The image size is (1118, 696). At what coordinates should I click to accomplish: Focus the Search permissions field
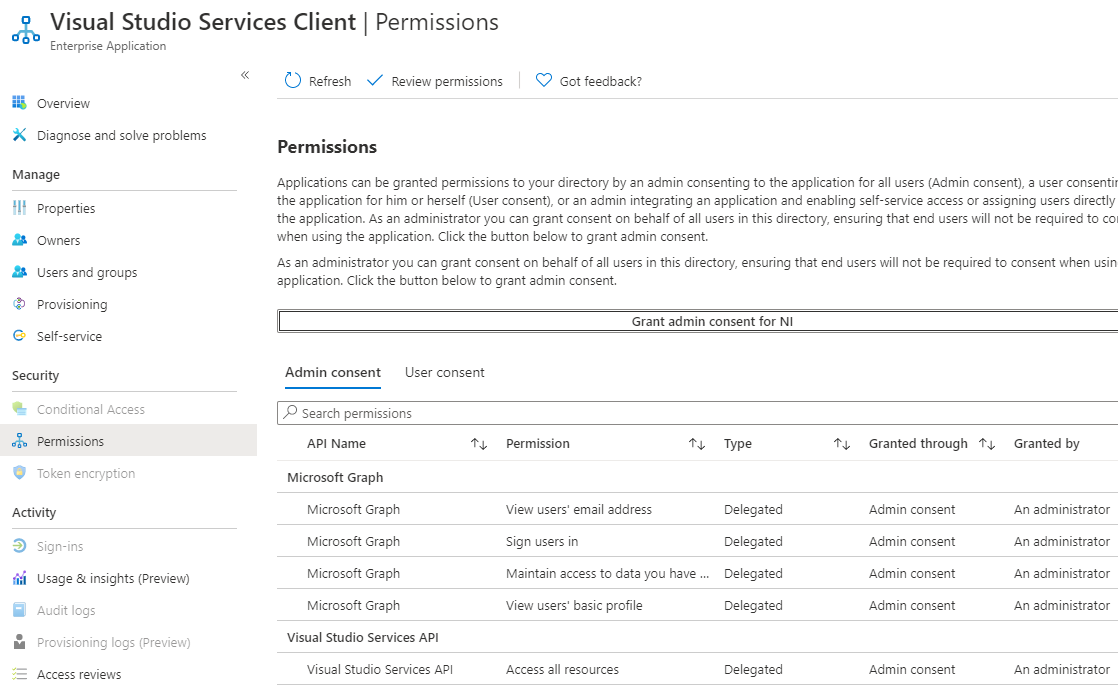point(698,413)
